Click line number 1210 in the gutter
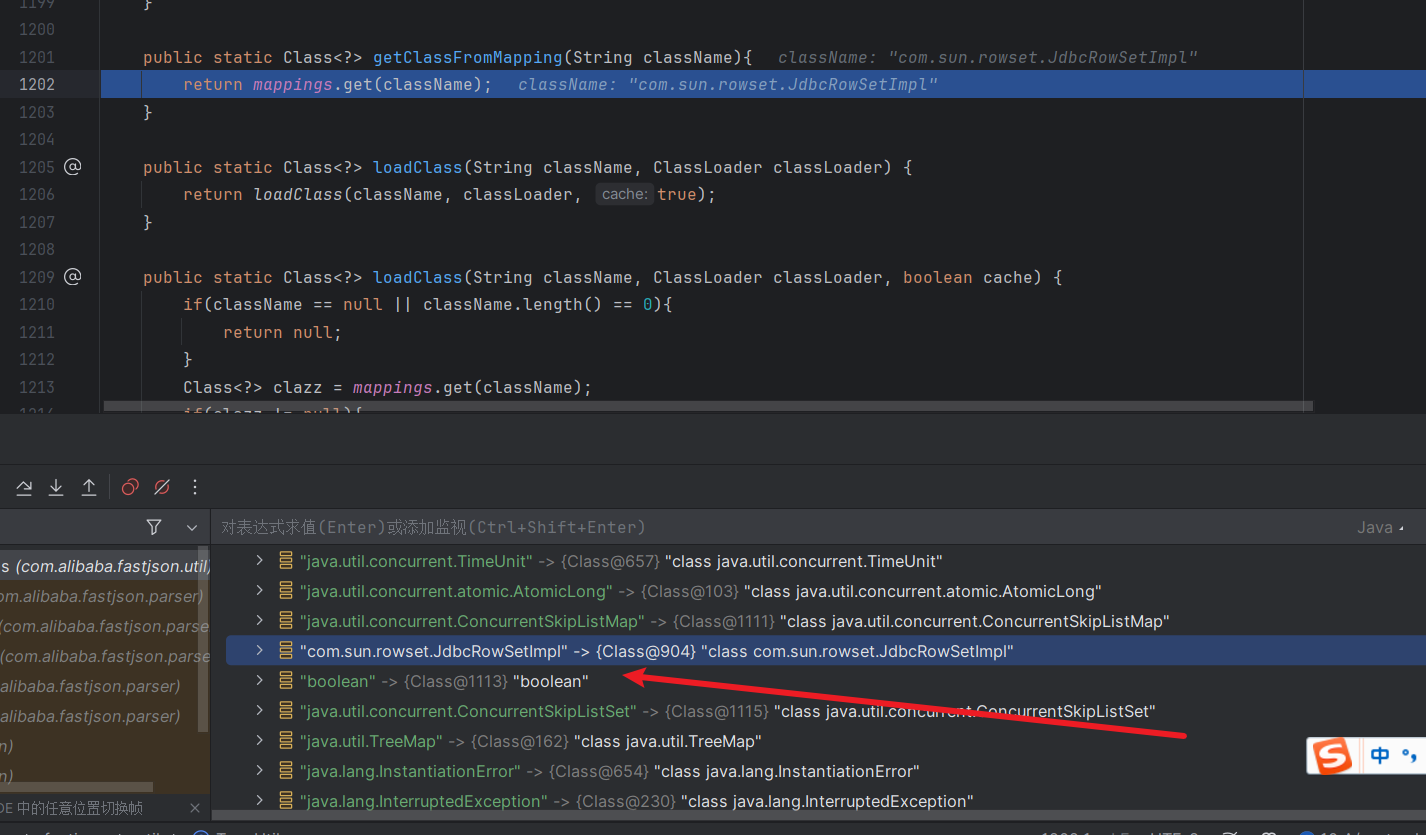 37,304
